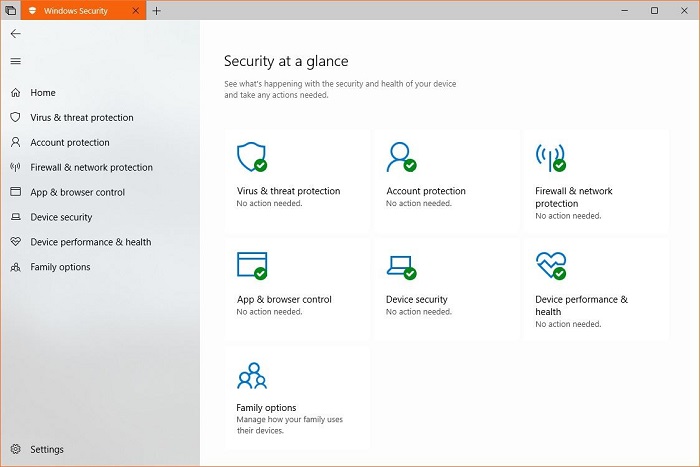Minimize the Windows Security window
This screenshot has width=700, height=467.
click(x=625, y=10)
